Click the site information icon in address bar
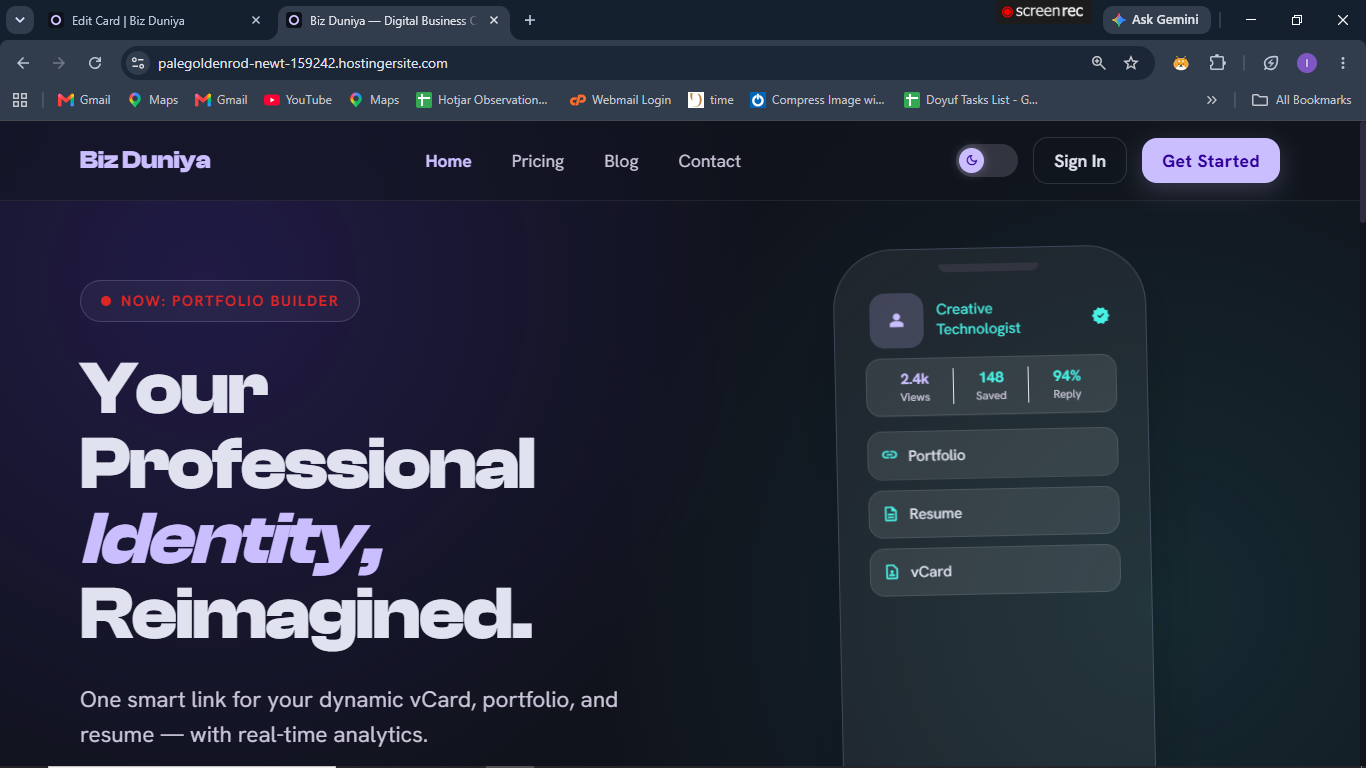Image resolution: width=1366 pixels, height=768 pixels. click(139, 63)
